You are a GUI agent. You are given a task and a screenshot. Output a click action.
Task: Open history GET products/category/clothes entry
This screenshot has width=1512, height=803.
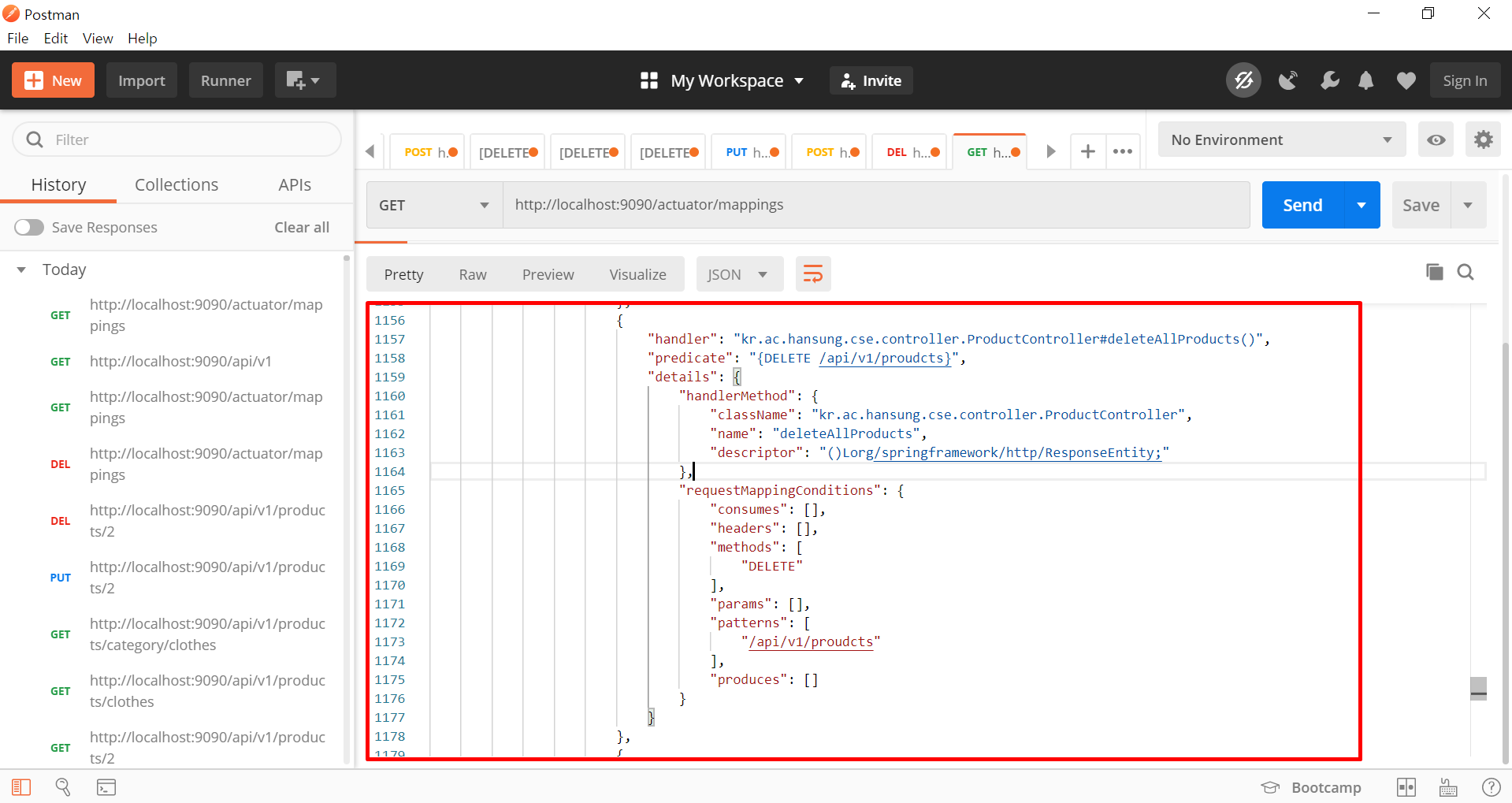click(207, 634)
